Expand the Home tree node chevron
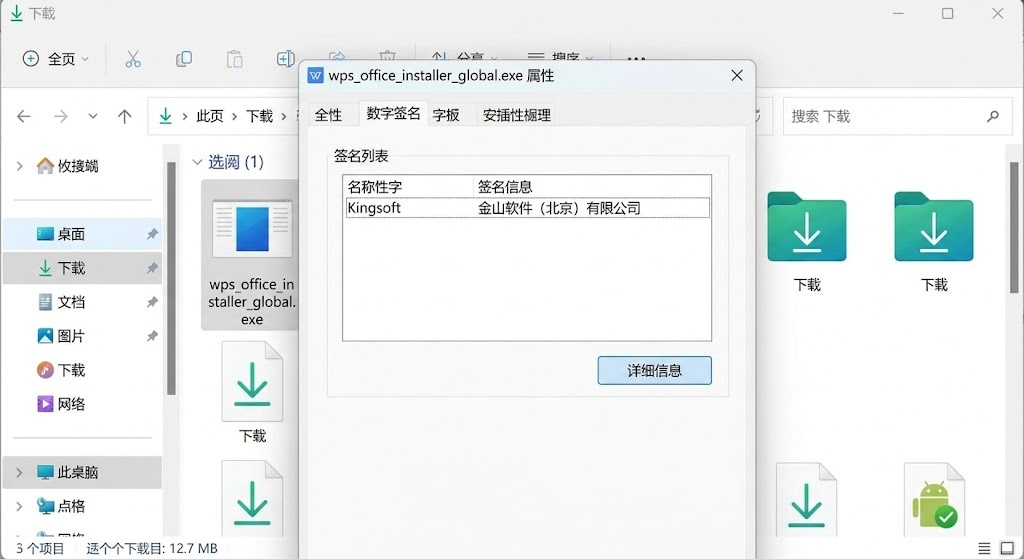1024x559 pixels. (20, 166)
